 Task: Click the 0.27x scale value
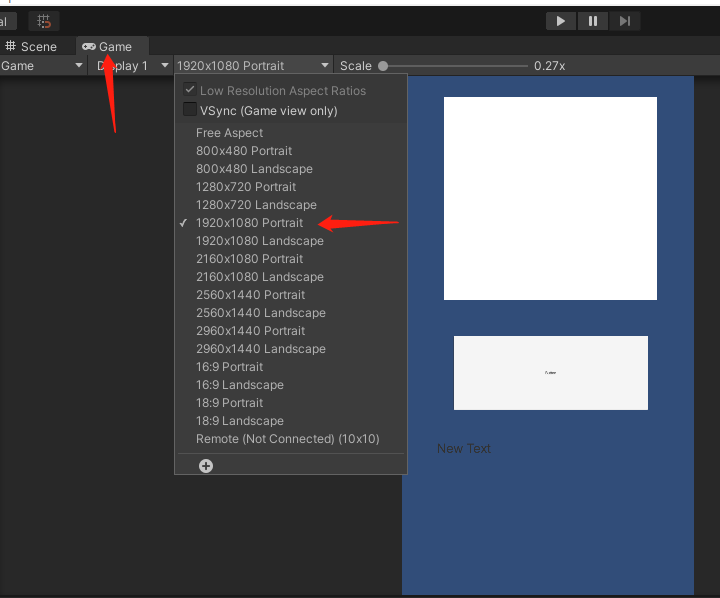pos(549,66)
